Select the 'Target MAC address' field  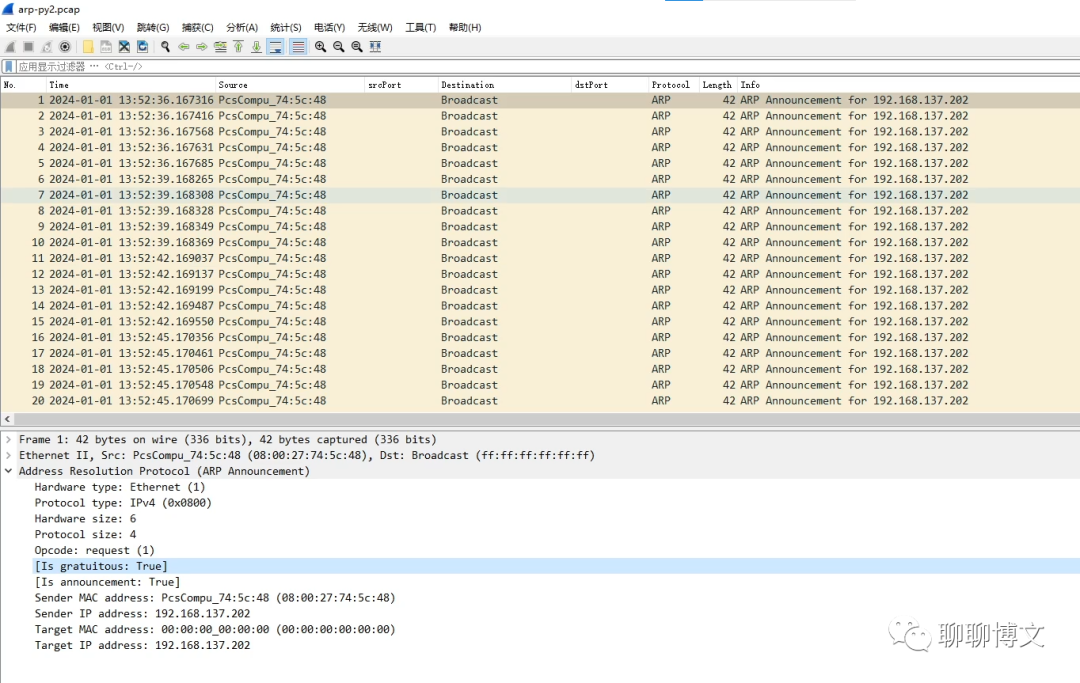coord(215,629)
